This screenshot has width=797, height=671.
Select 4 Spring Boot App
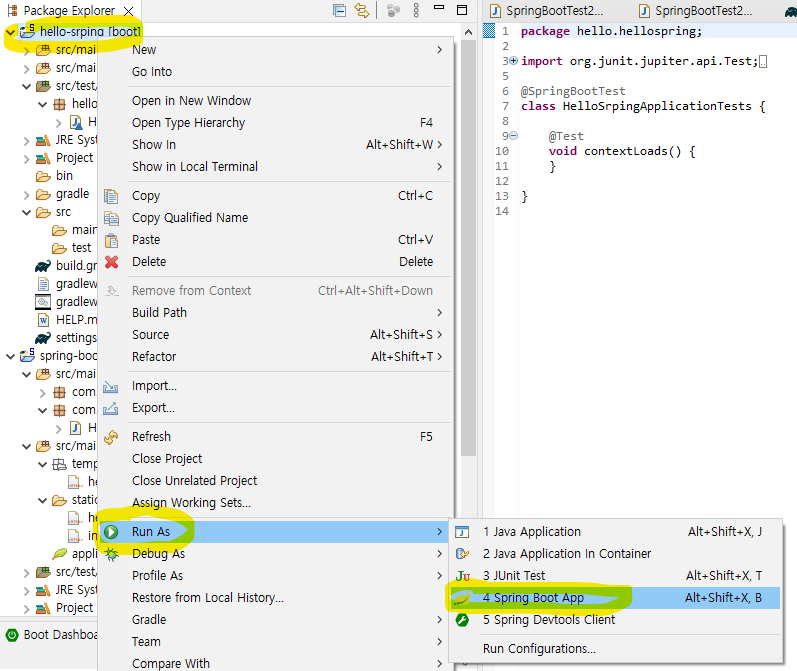click(616, 598)
